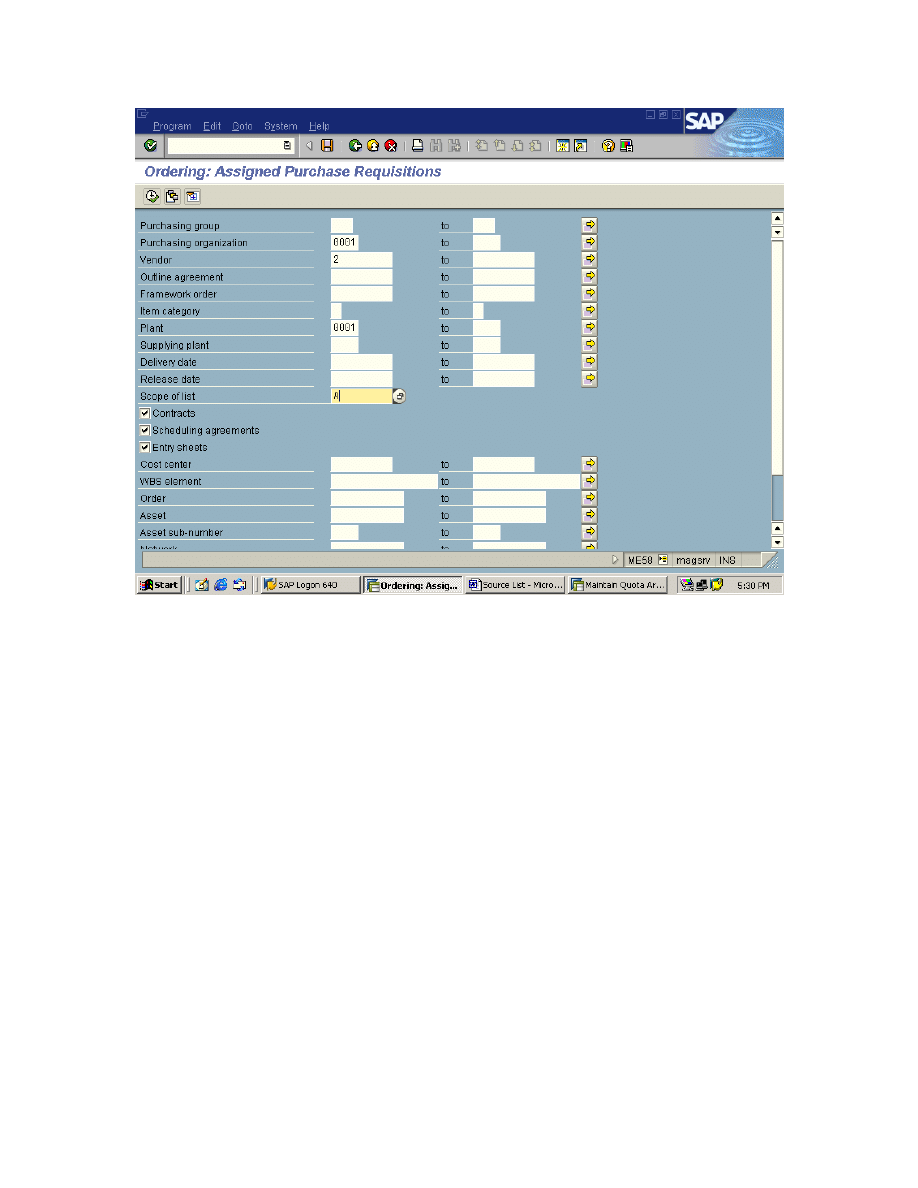Open multiple selection for Vendor

pos(590,259)
